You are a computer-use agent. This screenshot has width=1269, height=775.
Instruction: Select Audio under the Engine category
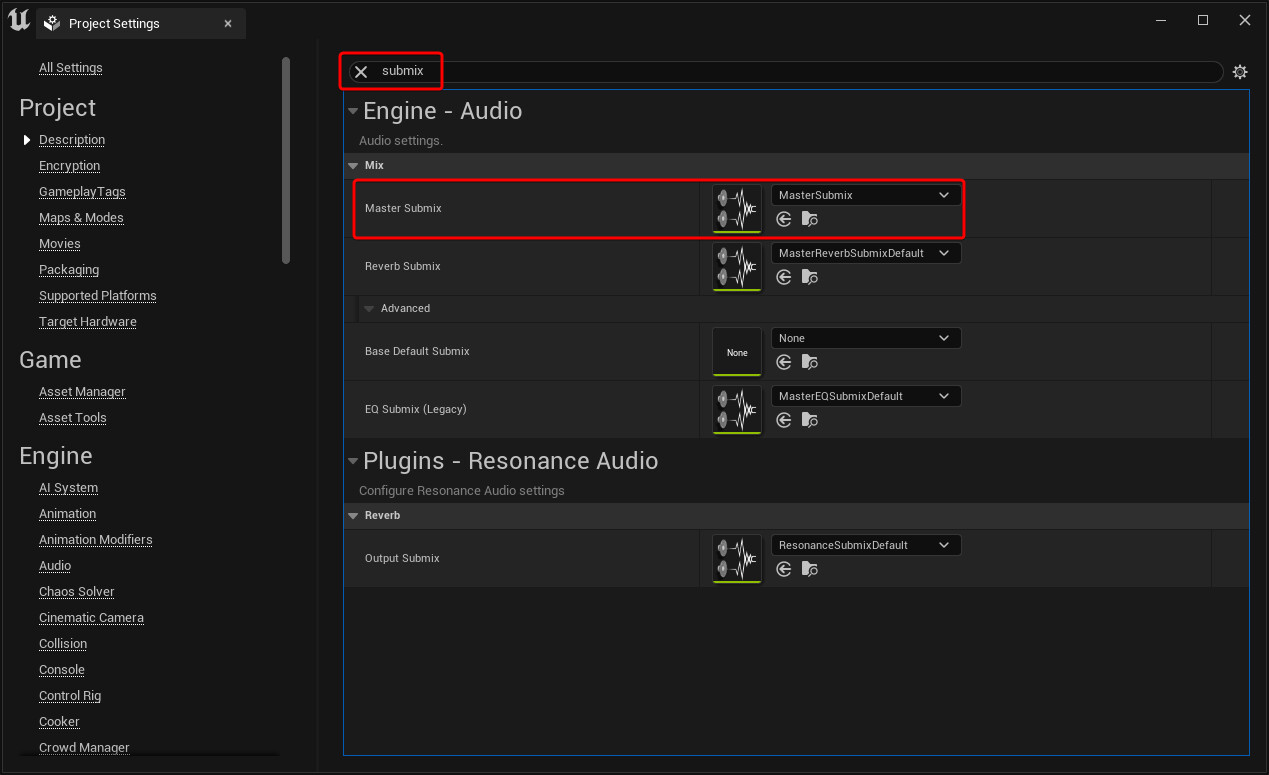pos(54,565)
